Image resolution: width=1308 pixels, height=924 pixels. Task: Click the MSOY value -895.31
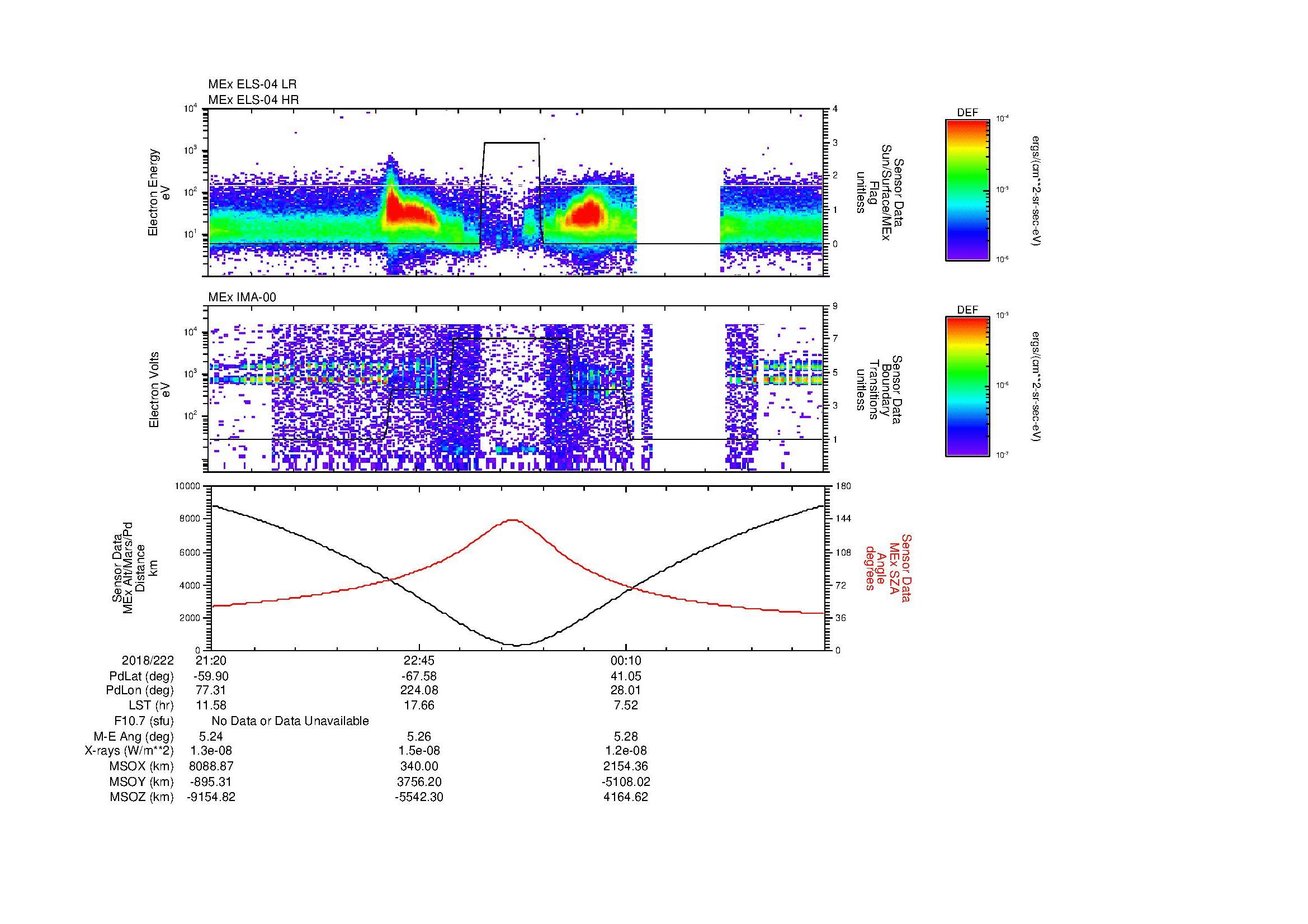(x=211, y=781)
